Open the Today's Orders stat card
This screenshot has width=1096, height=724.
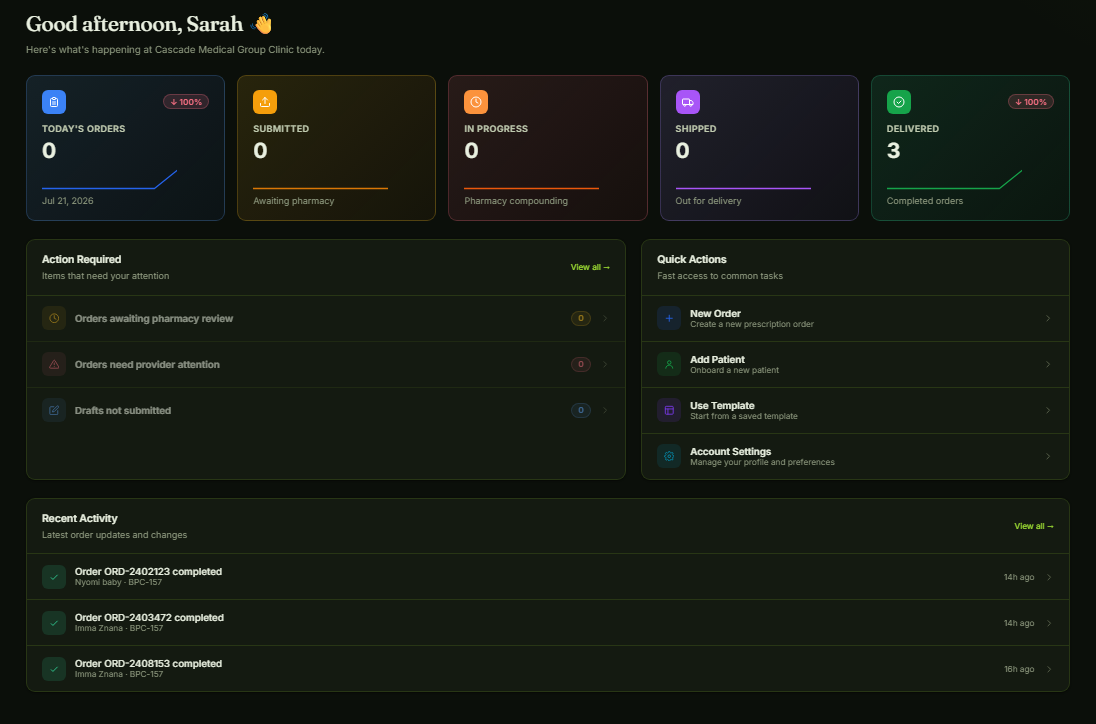125,148
